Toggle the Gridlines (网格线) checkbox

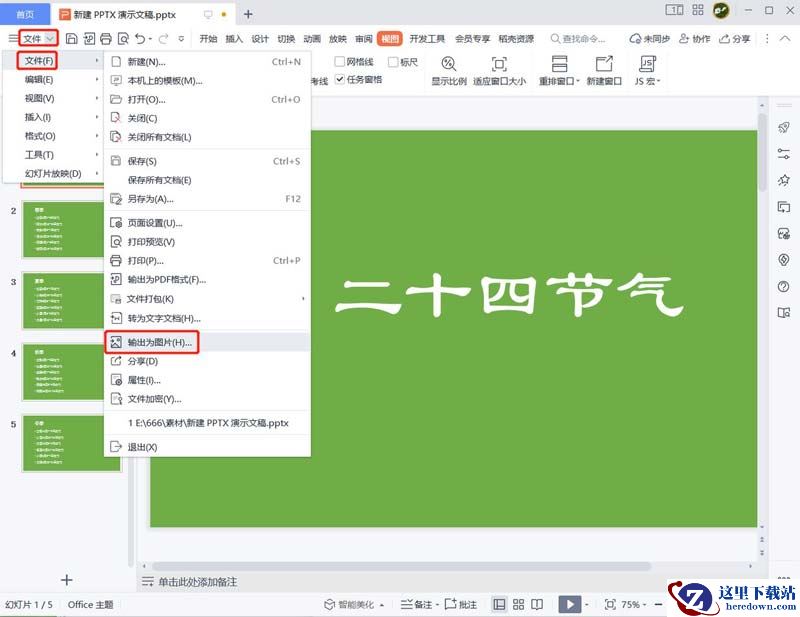tap(340, 62)
